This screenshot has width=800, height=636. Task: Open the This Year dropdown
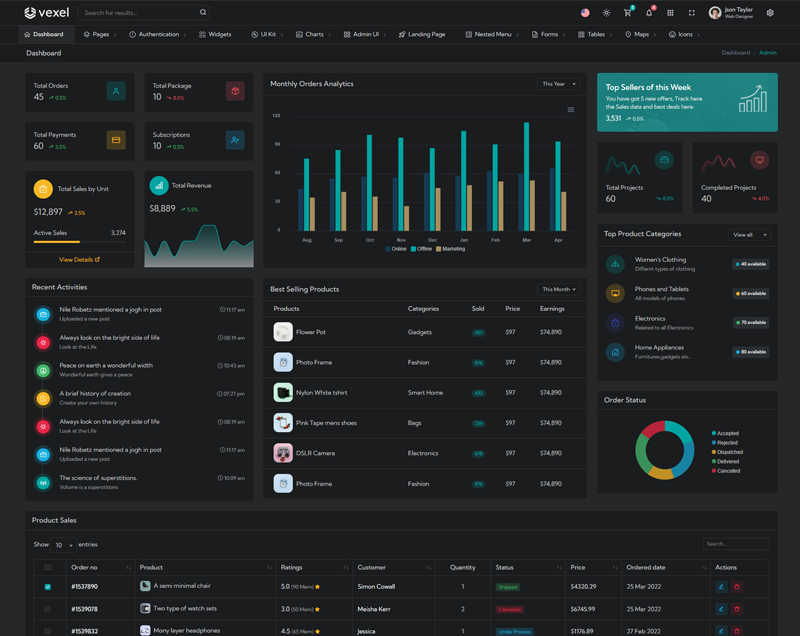[558, 84]
